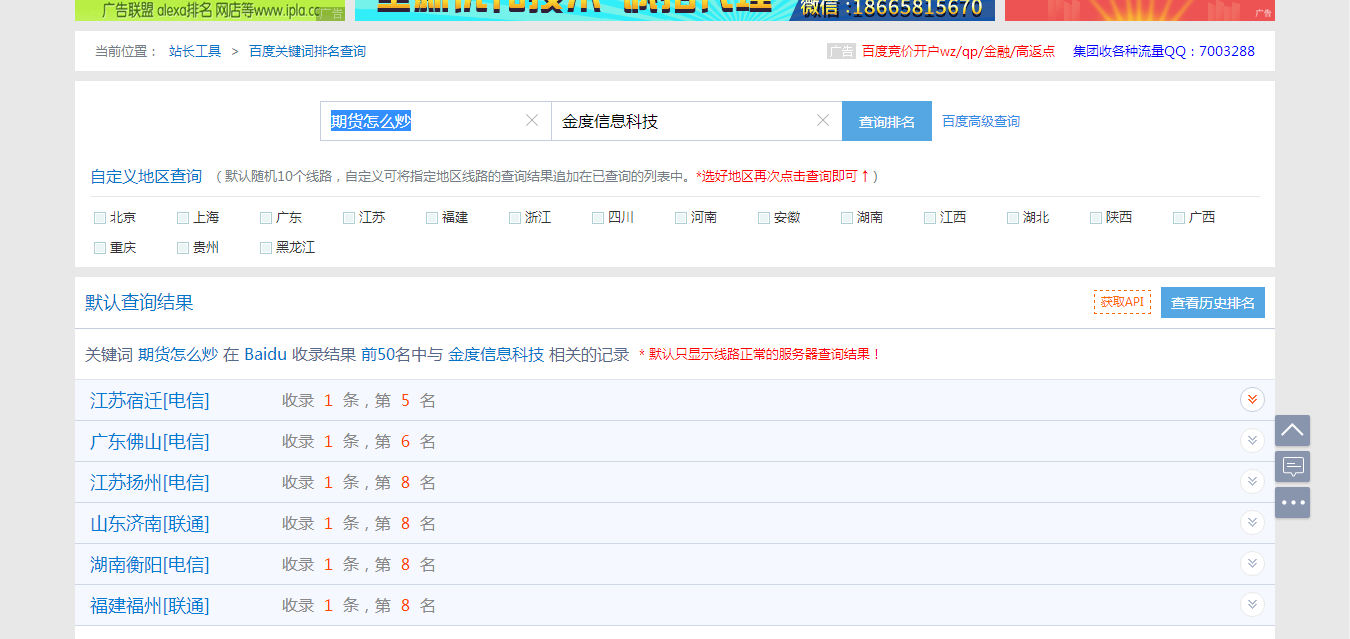The image size is (1350, 639).
Task: Open the feedback chat bubble icon
Action: 1292,466
